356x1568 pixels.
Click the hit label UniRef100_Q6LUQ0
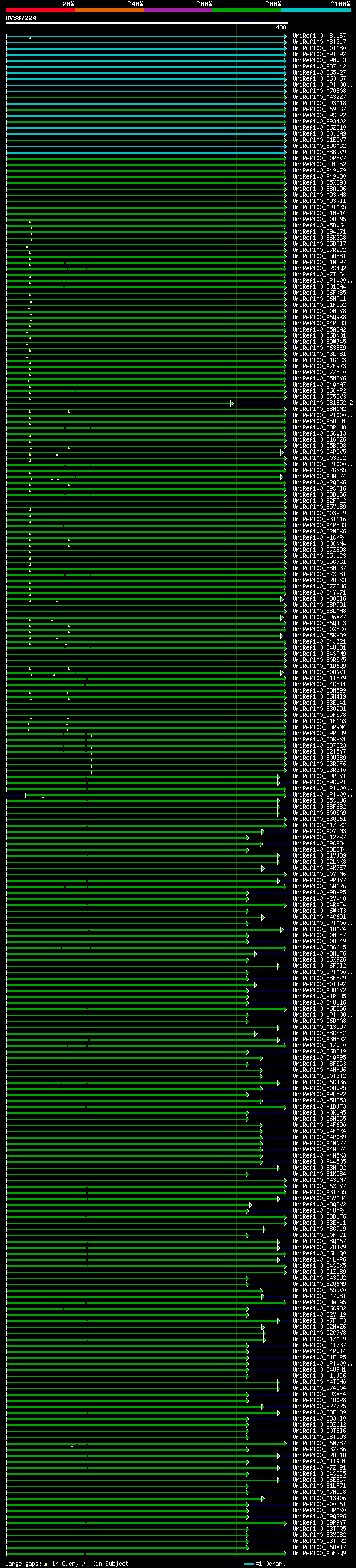coord(319,1253)
